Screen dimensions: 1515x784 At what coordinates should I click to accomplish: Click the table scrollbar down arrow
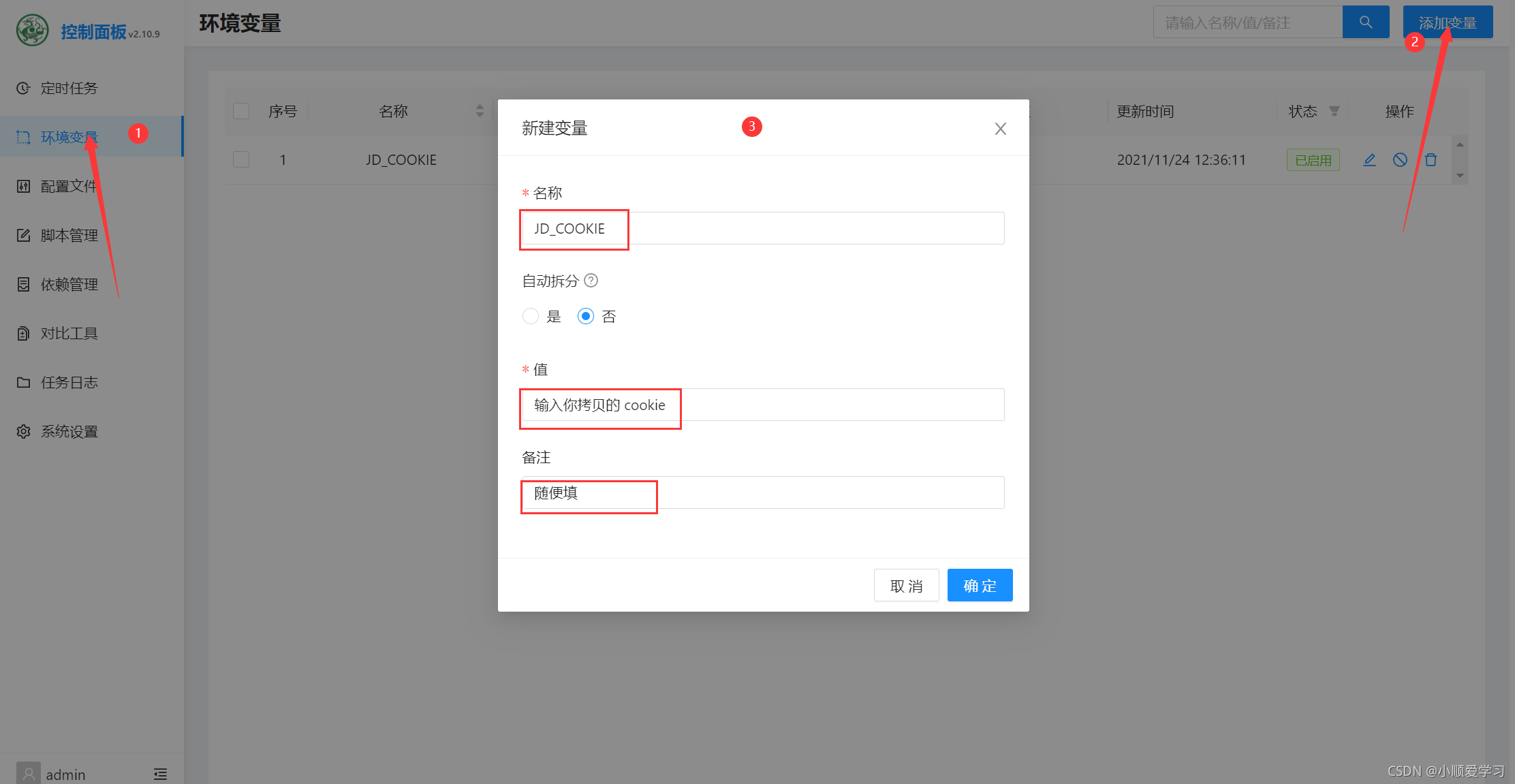click(1460, 176)
